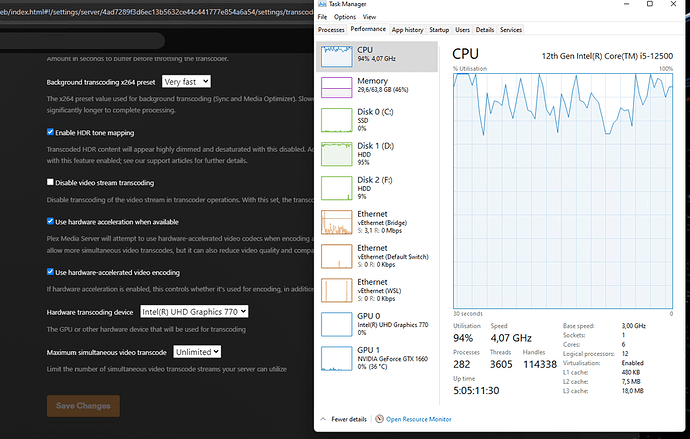Switch to the Services tab
The width and height of the screenshot is (690, 439).
511,29
